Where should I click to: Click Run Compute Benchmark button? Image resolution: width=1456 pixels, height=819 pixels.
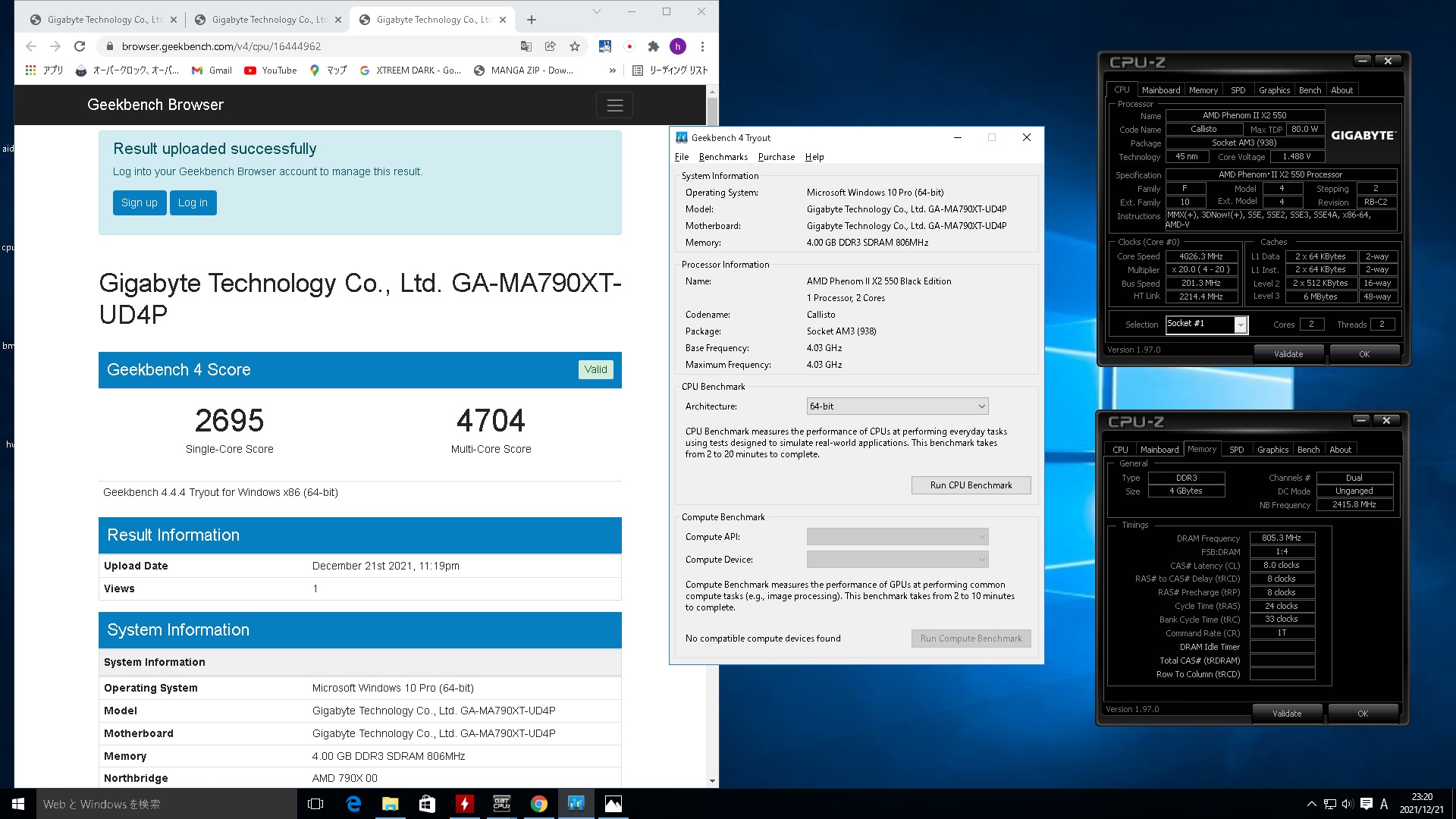point(971,639)
